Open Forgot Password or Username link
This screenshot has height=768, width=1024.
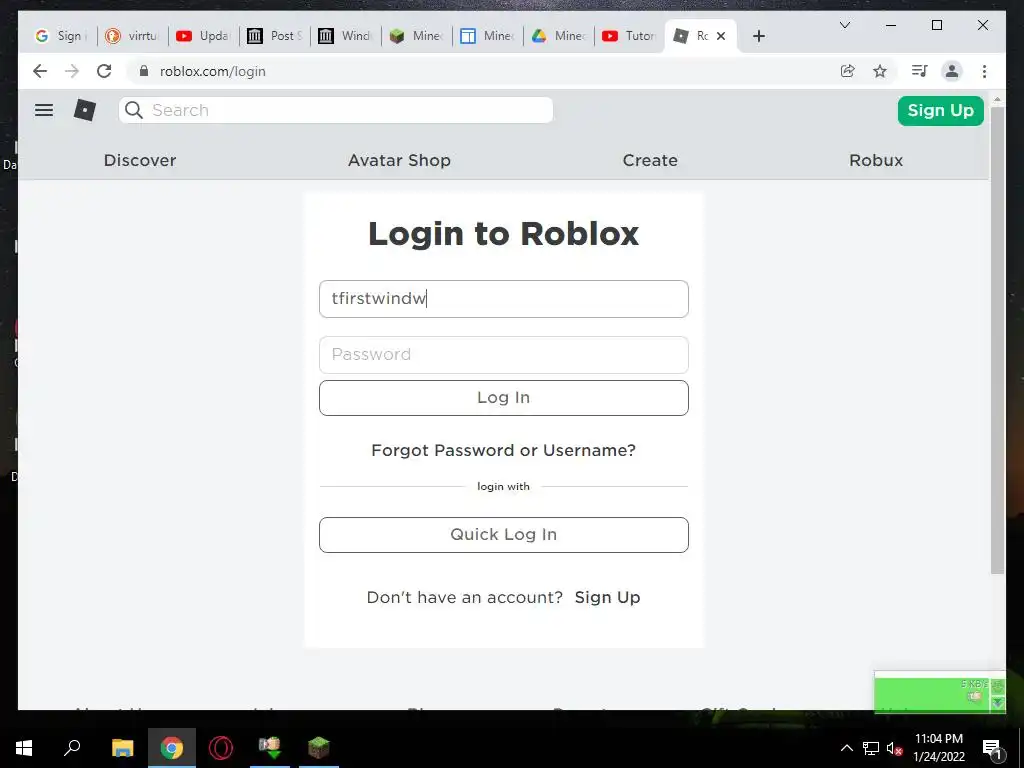click(504, 450)
